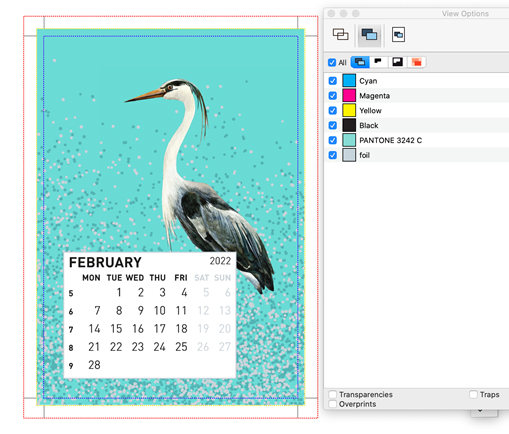Uncheck the Magenta separation checkbox
The image size is (509, 434).
pos(333,96)
